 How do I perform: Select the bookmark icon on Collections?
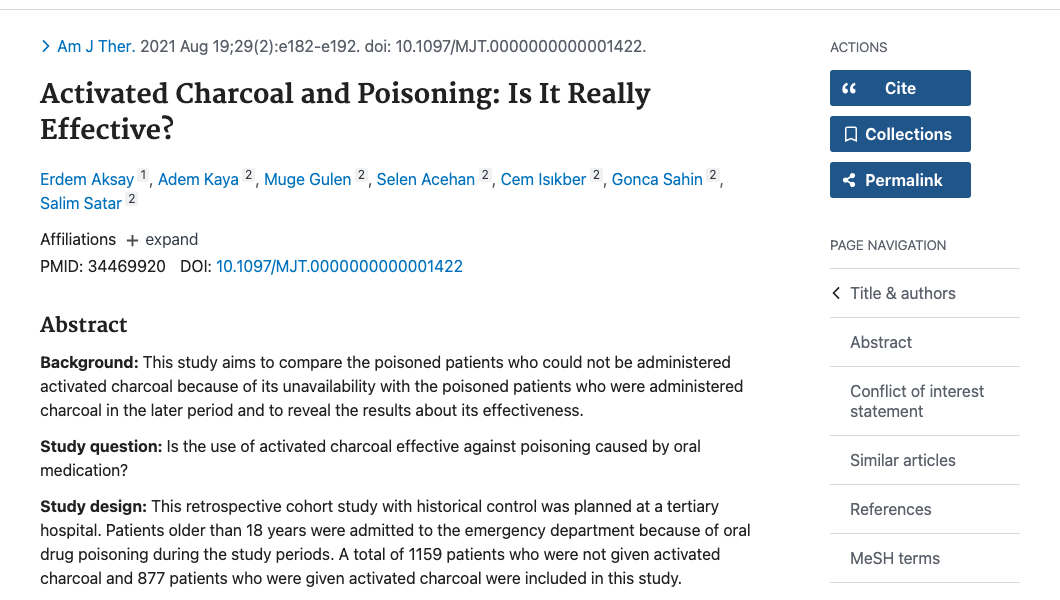tap(851, 134)
